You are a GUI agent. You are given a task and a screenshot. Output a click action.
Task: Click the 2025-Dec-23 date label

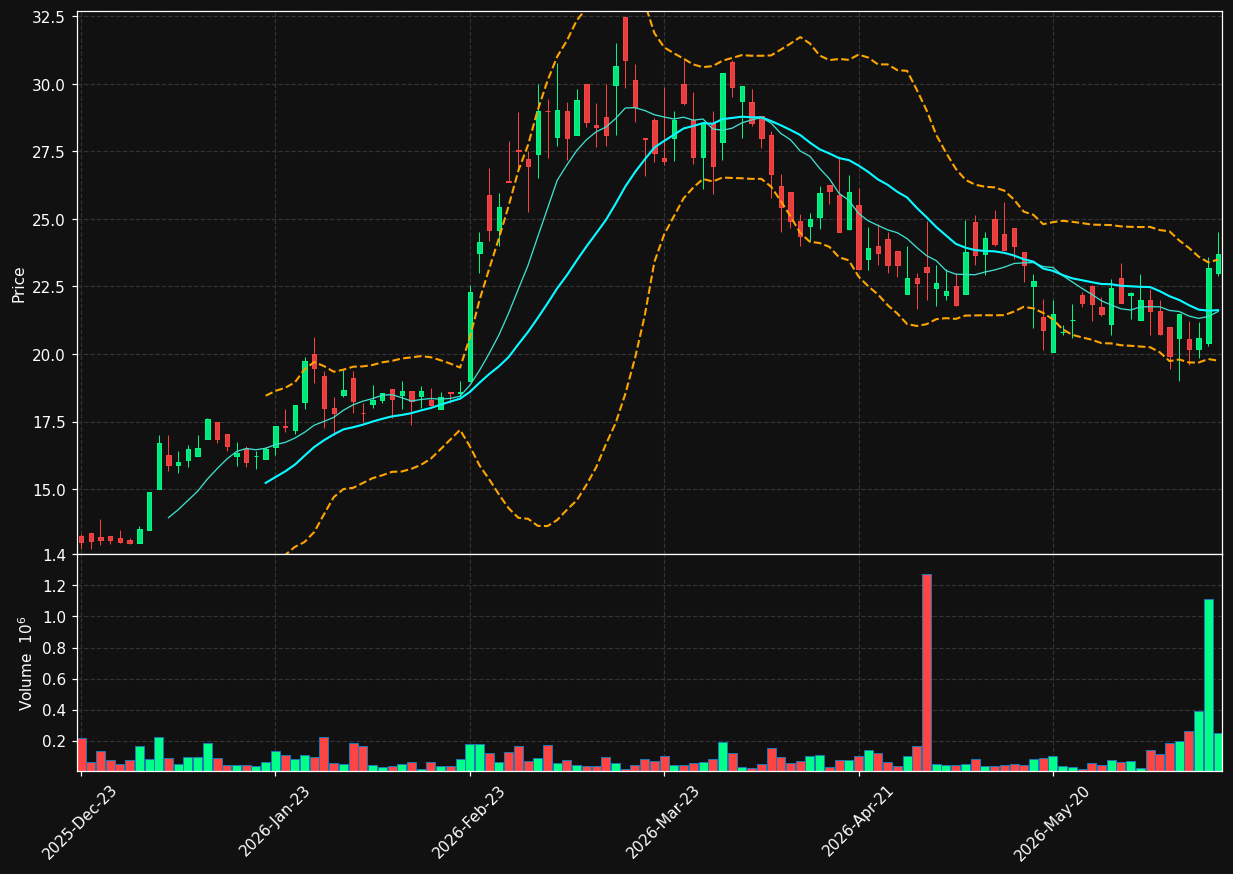point(80,823)
